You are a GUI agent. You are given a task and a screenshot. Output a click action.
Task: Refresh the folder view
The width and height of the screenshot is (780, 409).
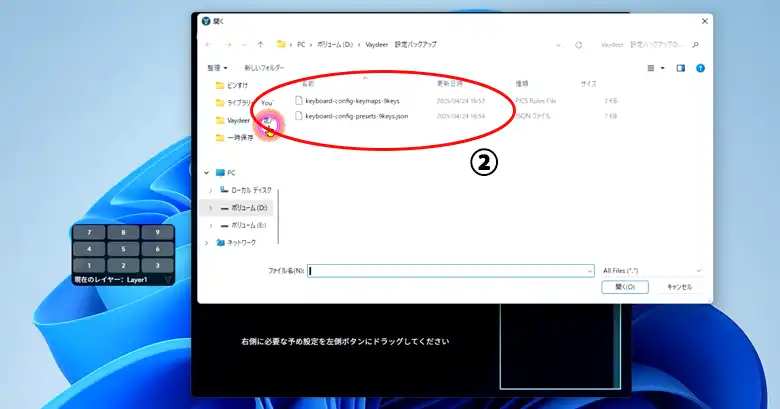pyautogui.click(x=579, y=45)
